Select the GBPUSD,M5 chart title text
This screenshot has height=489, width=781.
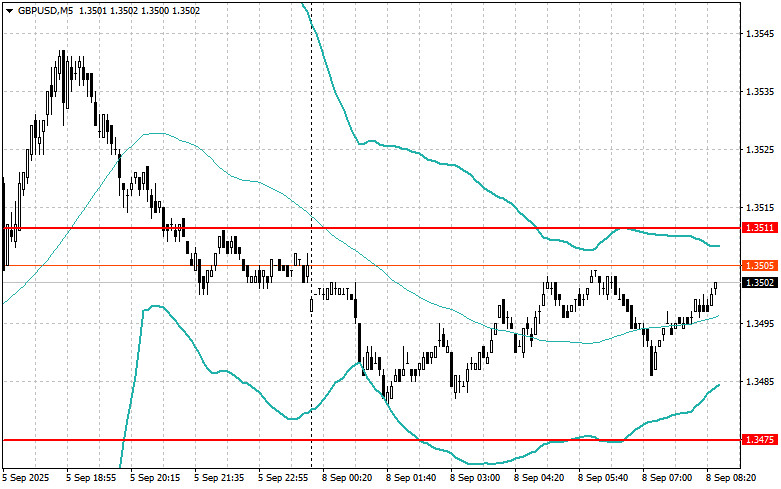[43, 10]
